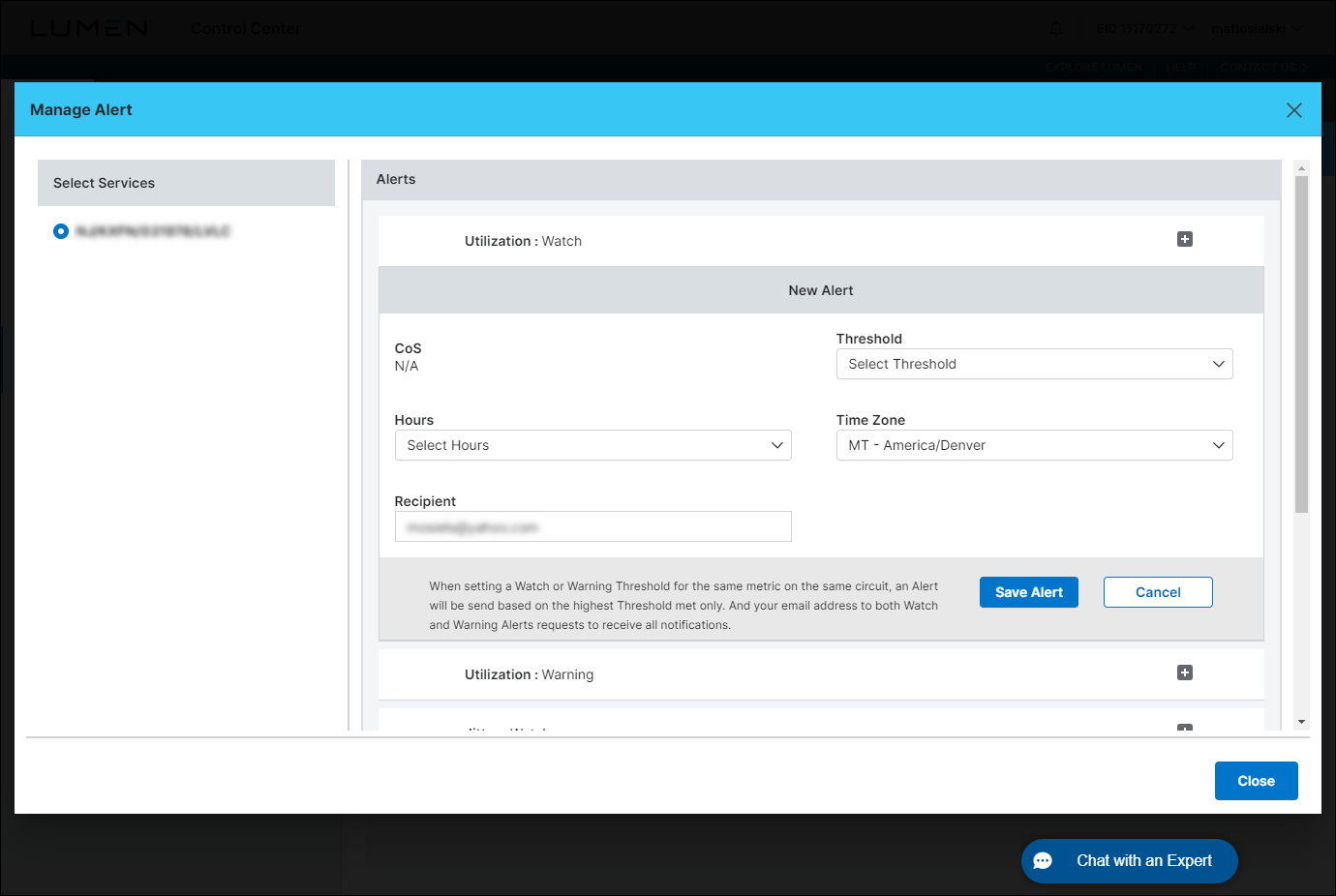Screen dimensions: 1336x896
Task: Open the Time Zone MT - America/Denver dropdown
Action: pyautogui.click(x=1034, y=445)
